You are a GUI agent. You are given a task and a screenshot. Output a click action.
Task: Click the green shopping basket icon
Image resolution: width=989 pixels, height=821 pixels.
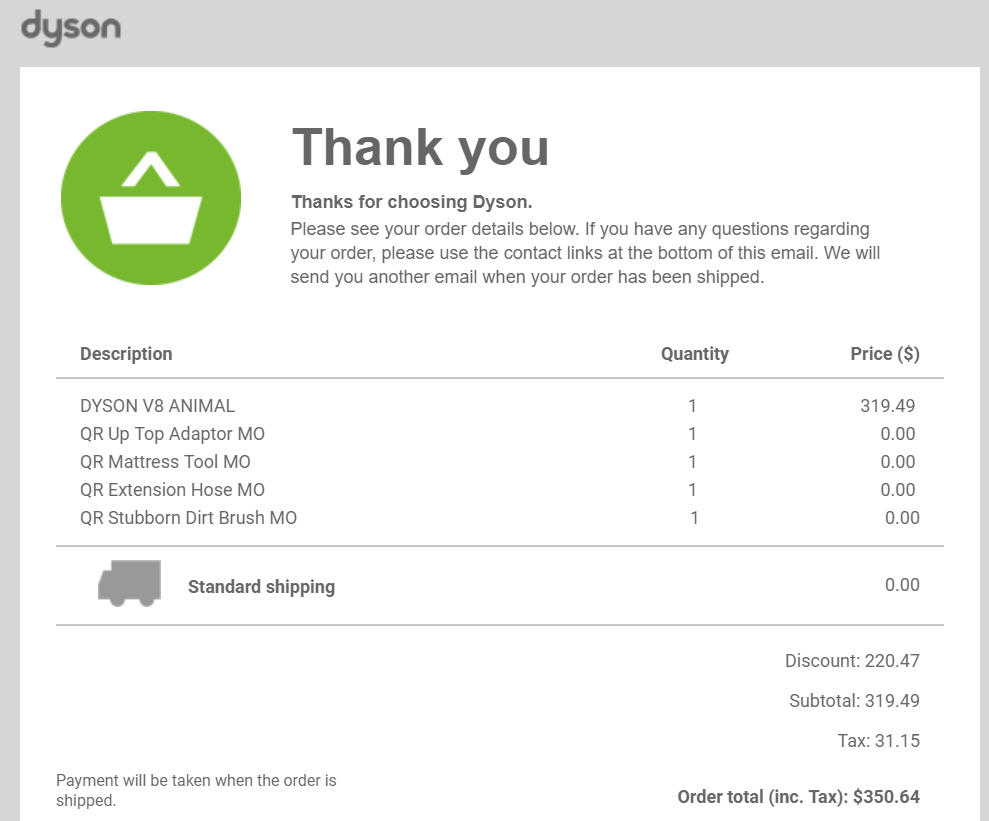(151, 195)
